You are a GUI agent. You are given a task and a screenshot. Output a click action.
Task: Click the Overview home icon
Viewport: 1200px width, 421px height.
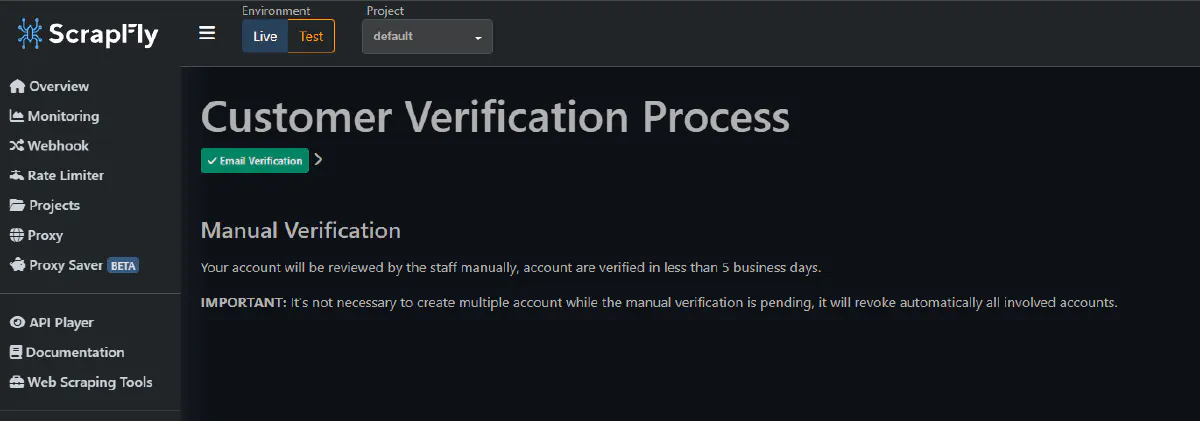click(x=17, y=86)
